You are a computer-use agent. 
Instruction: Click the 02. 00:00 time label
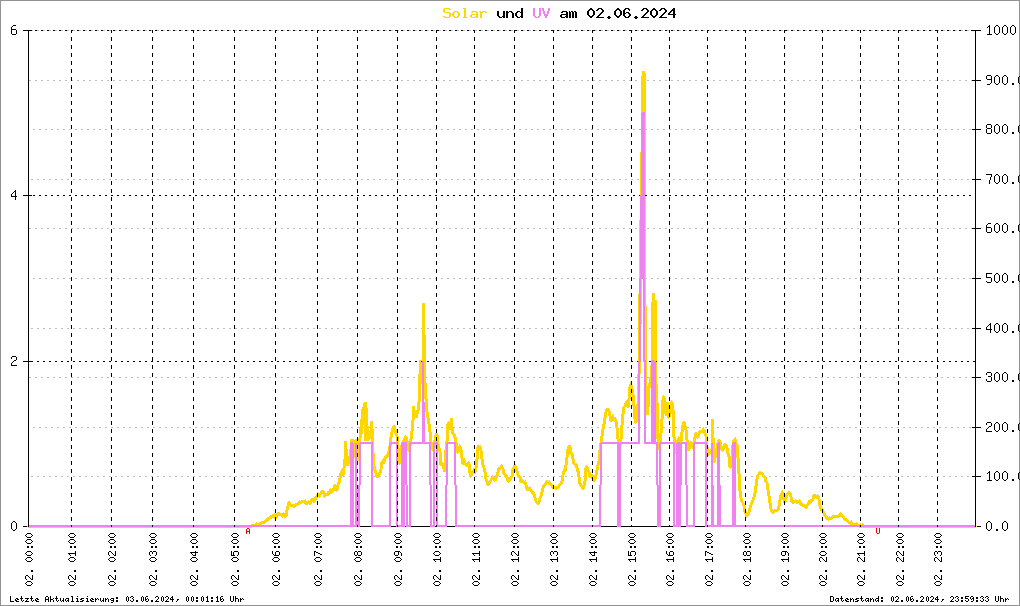[x=29, y=560]
